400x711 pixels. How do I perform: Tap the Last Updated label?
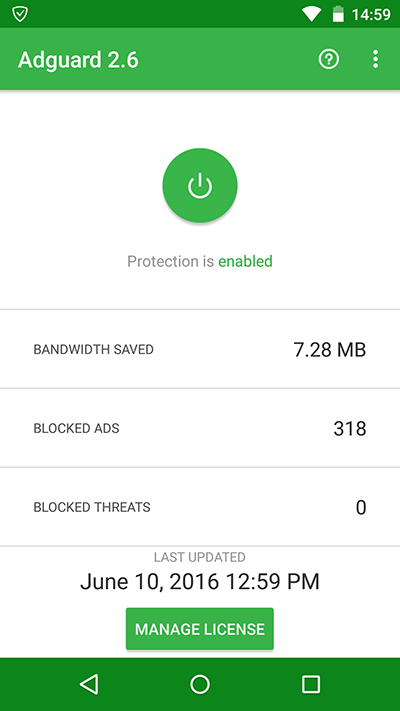(x=200, y=557)
